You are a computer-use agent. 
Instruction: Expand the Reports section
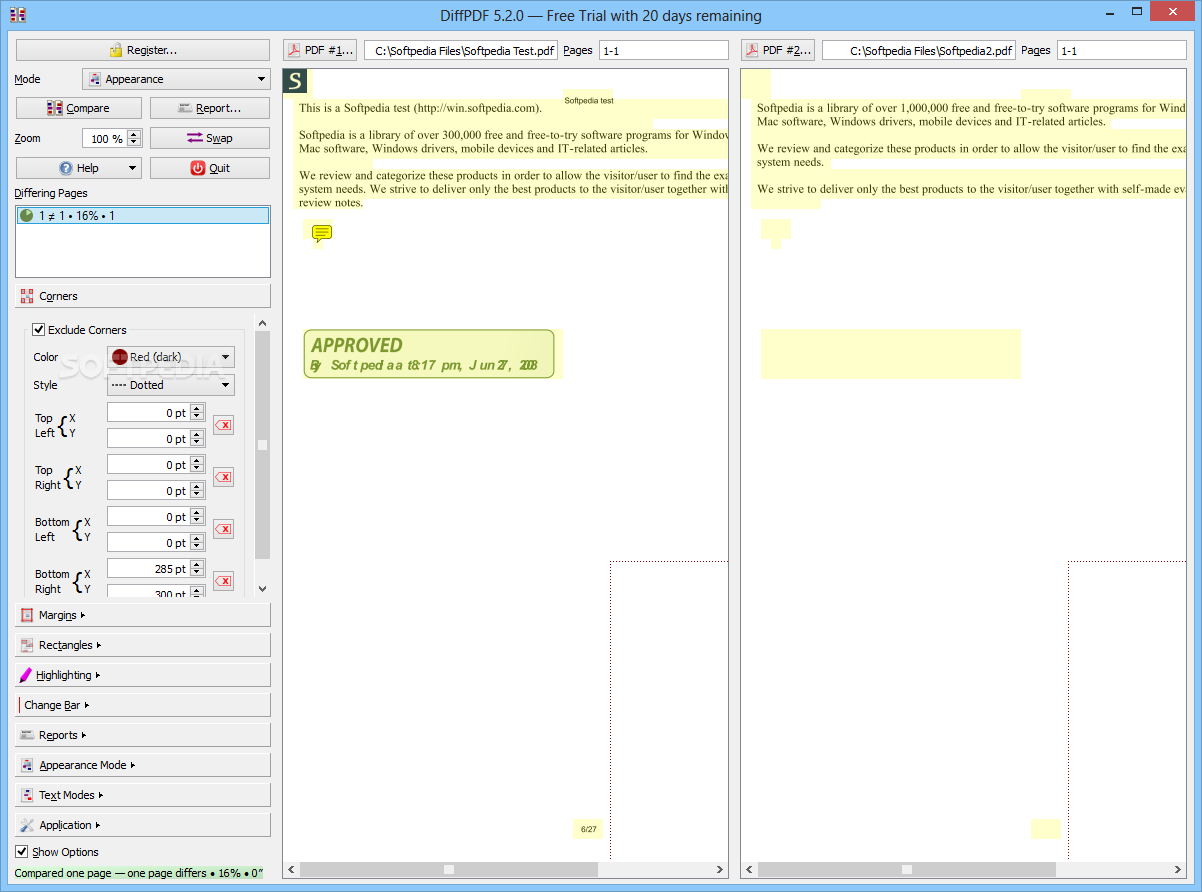click(143, 735)
